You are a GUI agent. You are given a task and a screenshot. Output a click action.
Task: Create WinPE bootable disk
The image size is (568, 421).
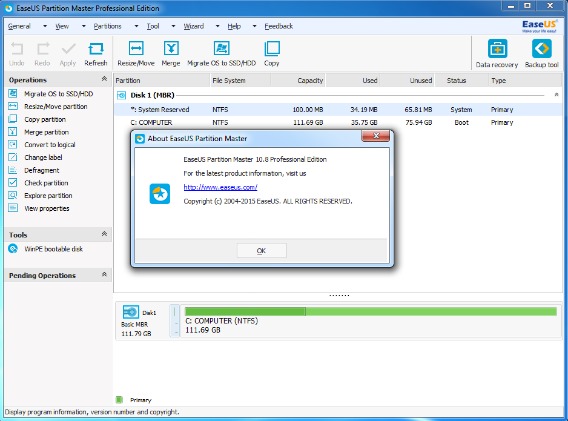45,249
